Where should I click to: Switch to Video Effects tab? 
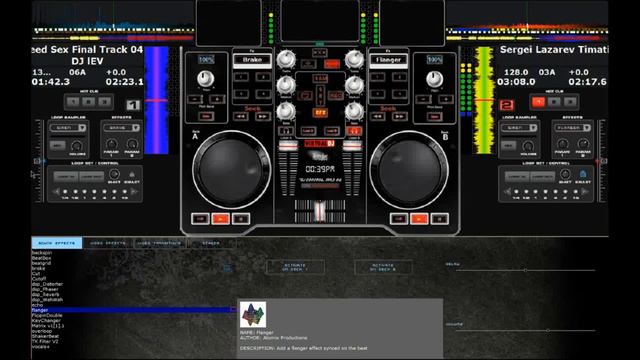(108, 243)
